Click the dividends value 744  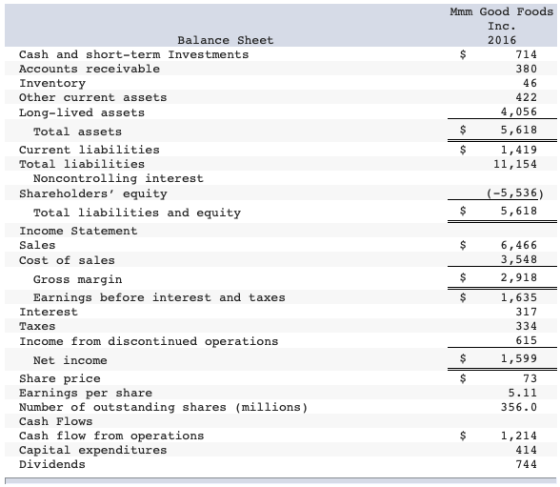point(526,464)
